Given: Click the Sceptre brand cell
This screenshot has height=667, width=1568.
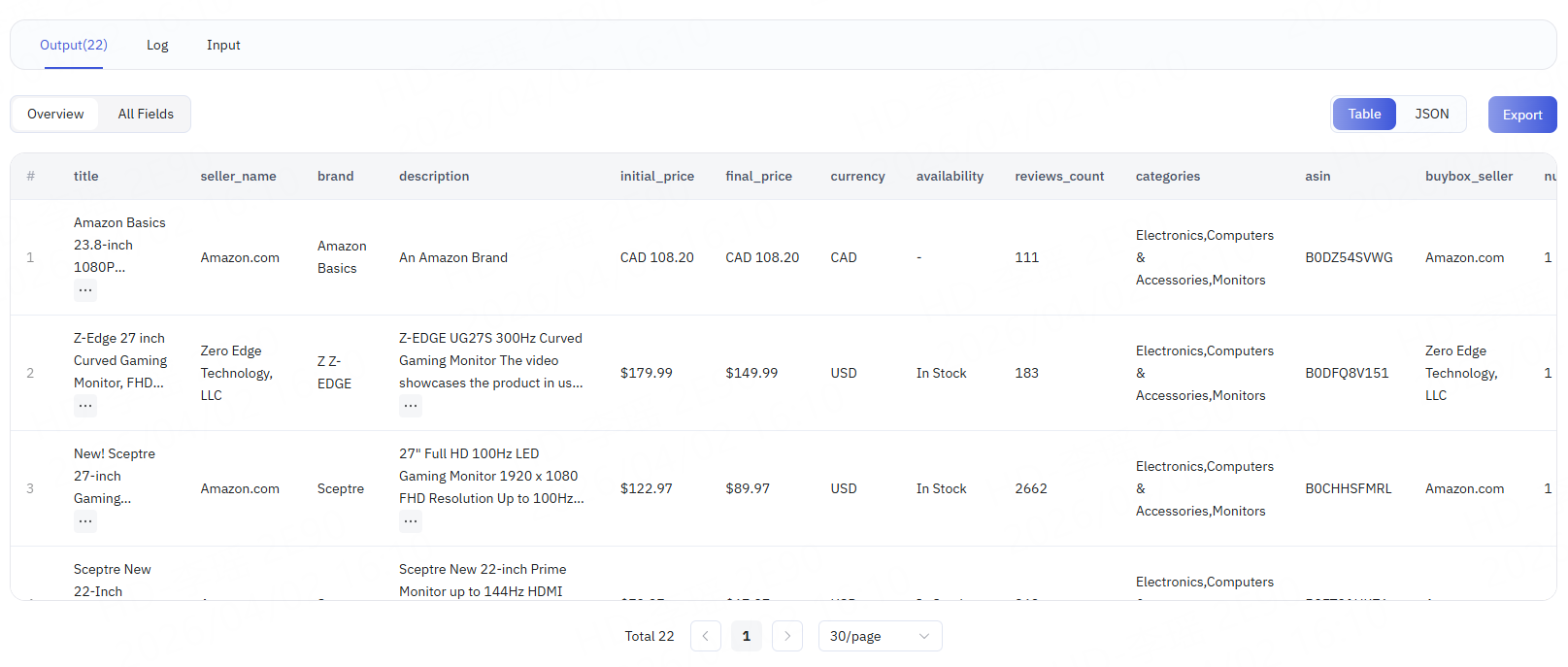Looking at the screenshot, I should tap(341, 488).
